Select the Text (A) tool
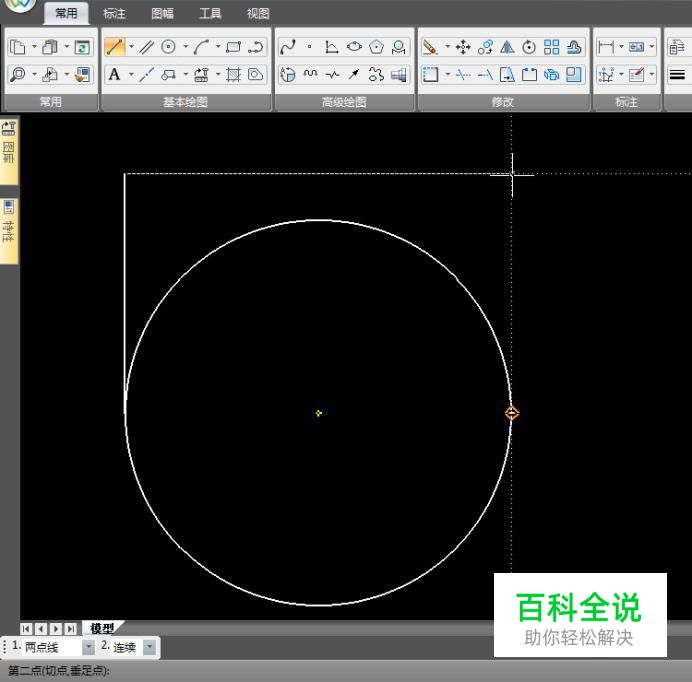 tap(114, 74)
